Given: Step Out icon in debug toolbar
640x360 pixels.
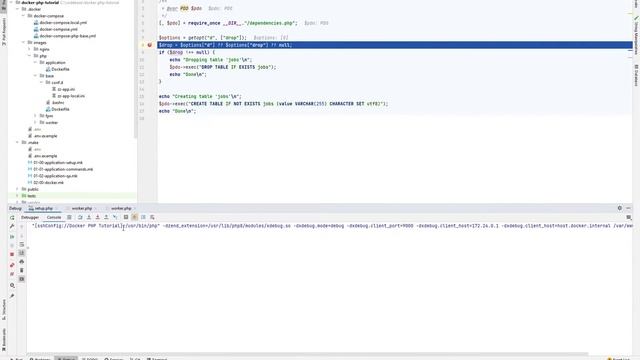Looking at the screenshot, I should tap(106, 218).
